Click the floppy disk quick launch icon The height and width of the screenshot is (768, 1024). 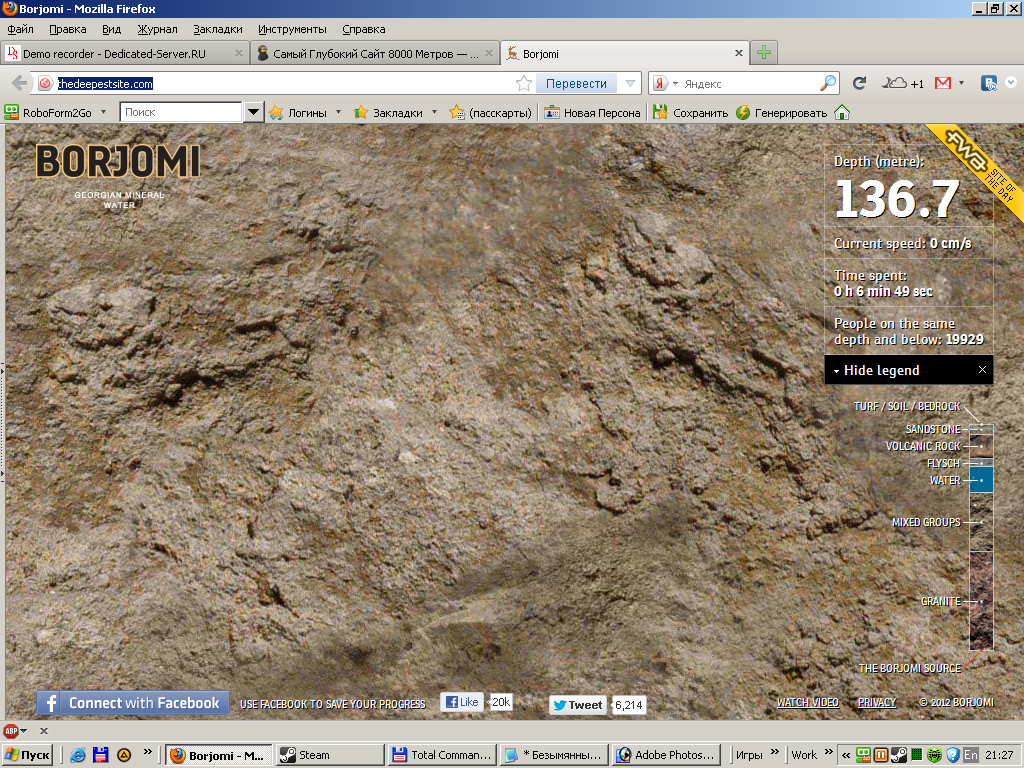point(101,755)
